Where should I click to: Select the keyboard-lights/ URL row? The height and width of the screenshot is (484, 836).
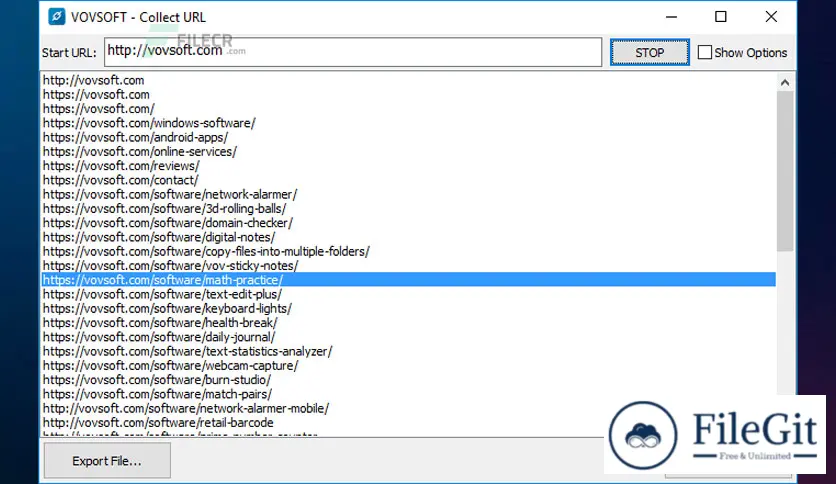tap(409, 309)
